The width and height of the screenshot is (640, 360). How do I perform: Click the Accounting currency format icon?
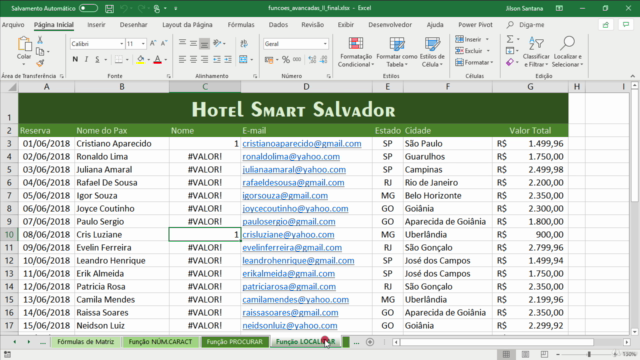click(x=269, y=60)
